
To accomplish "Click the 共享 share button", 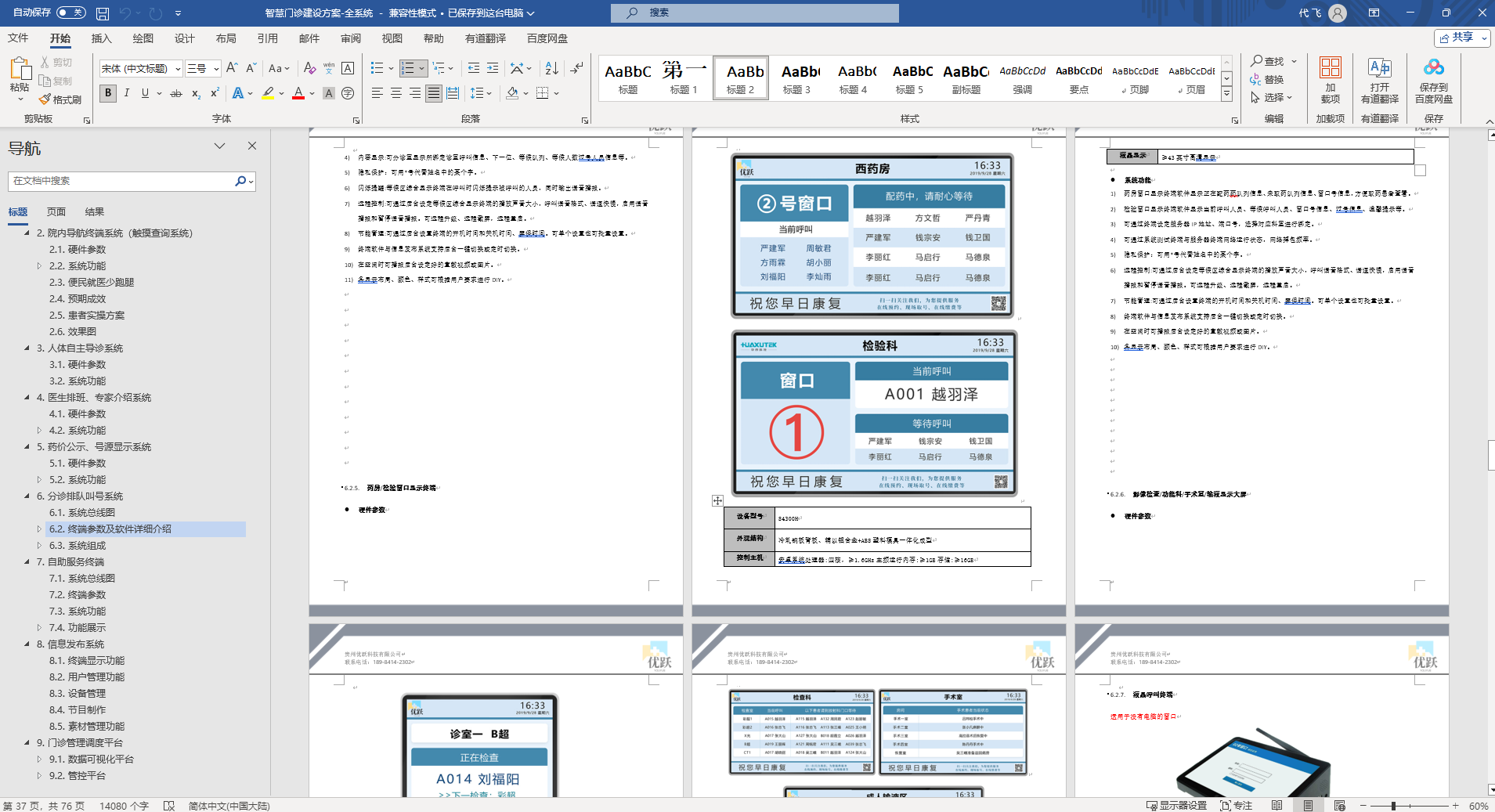I will (1461, 38).
